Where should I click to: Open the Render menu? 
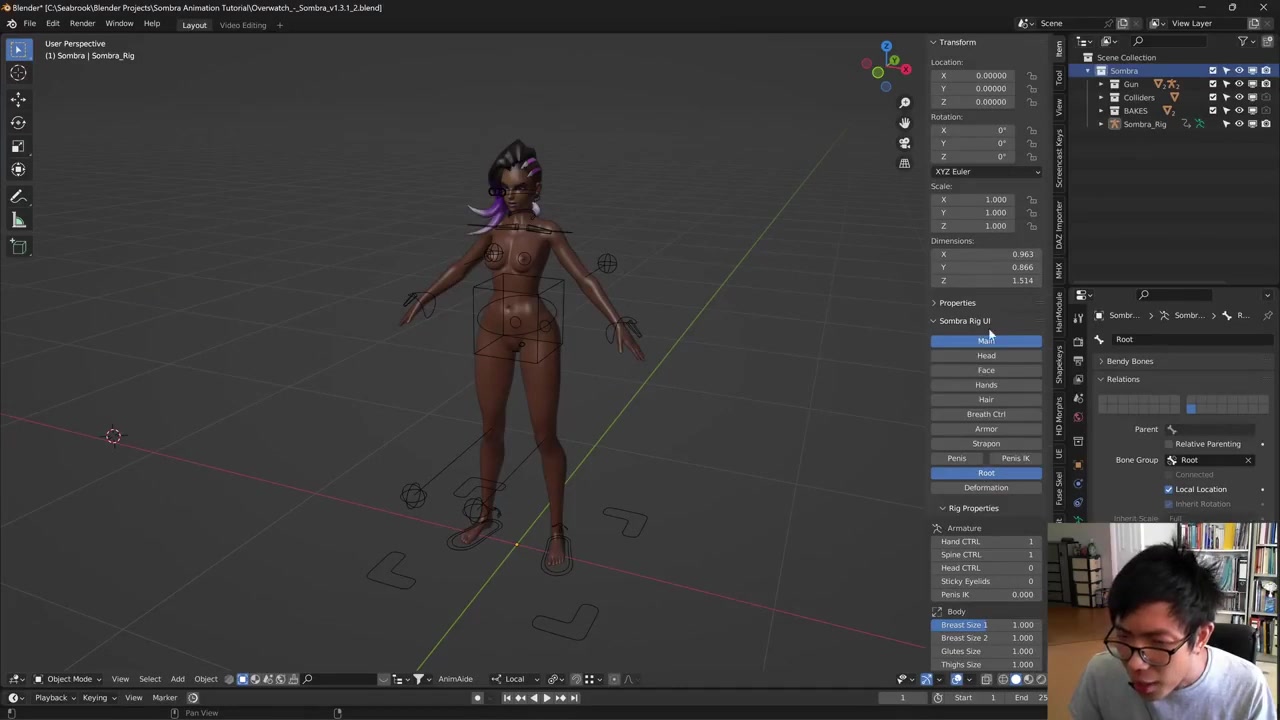pos(82,24)
